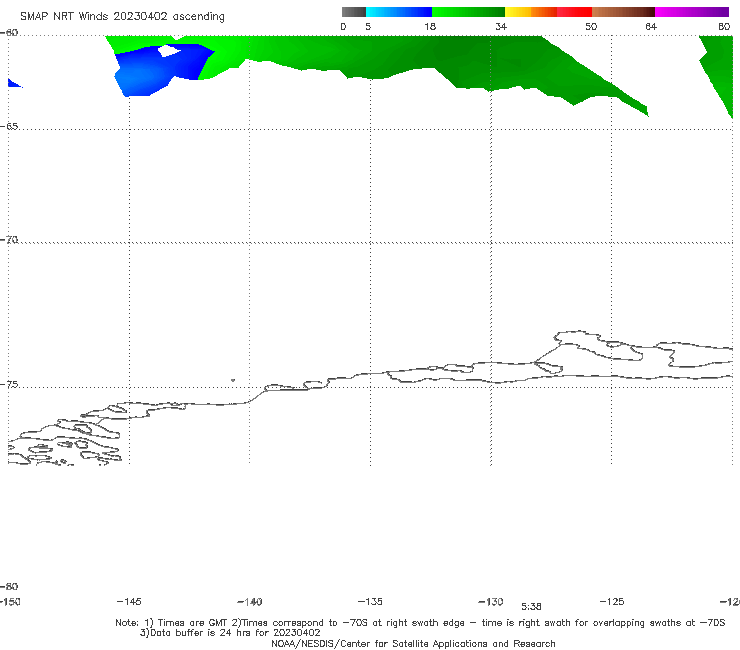
Task: Click the latitude label '-70'
Action: pos(9,240)
